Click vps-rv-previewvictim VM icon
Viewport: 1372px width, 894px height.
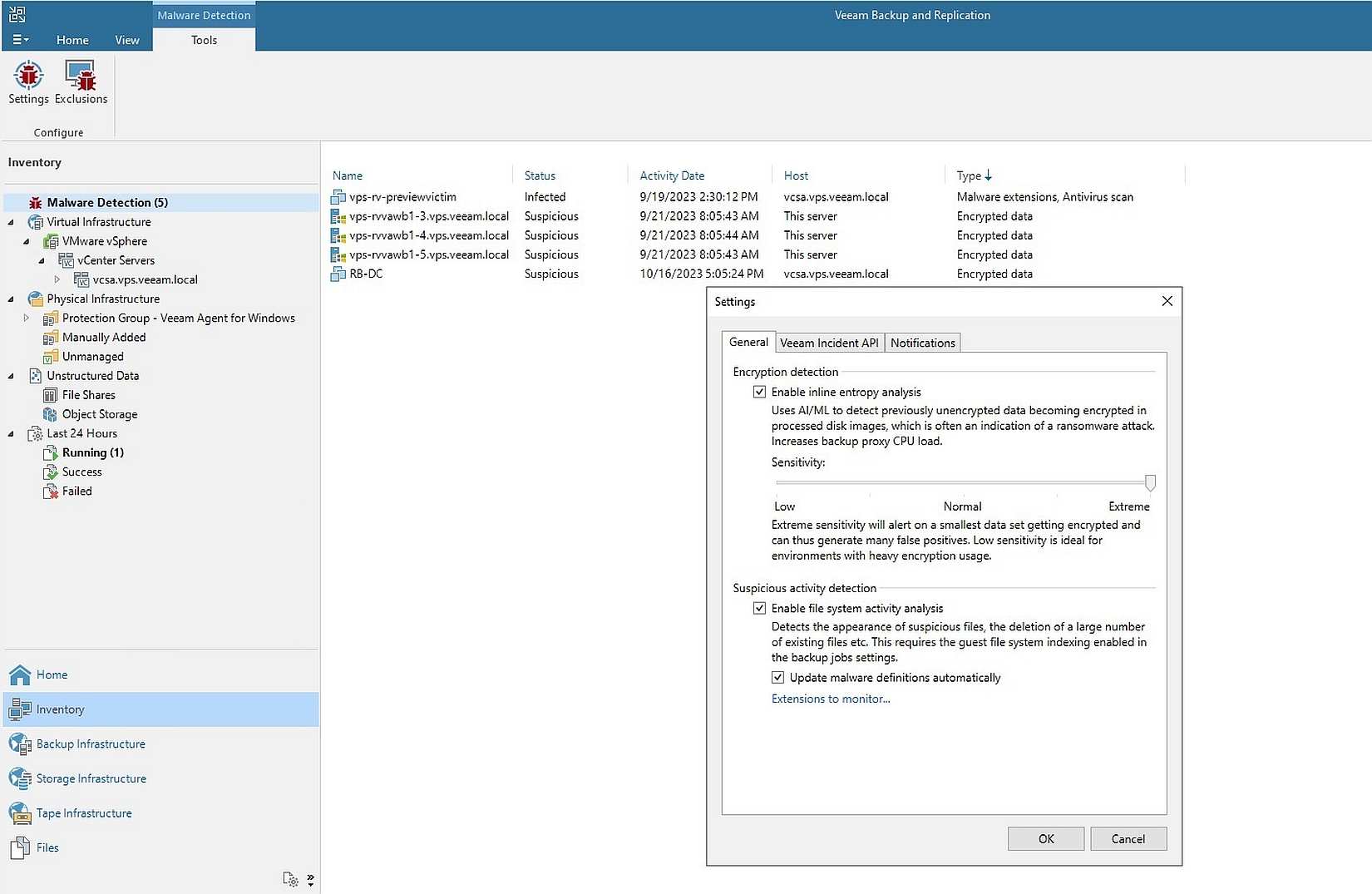[338, 197]
